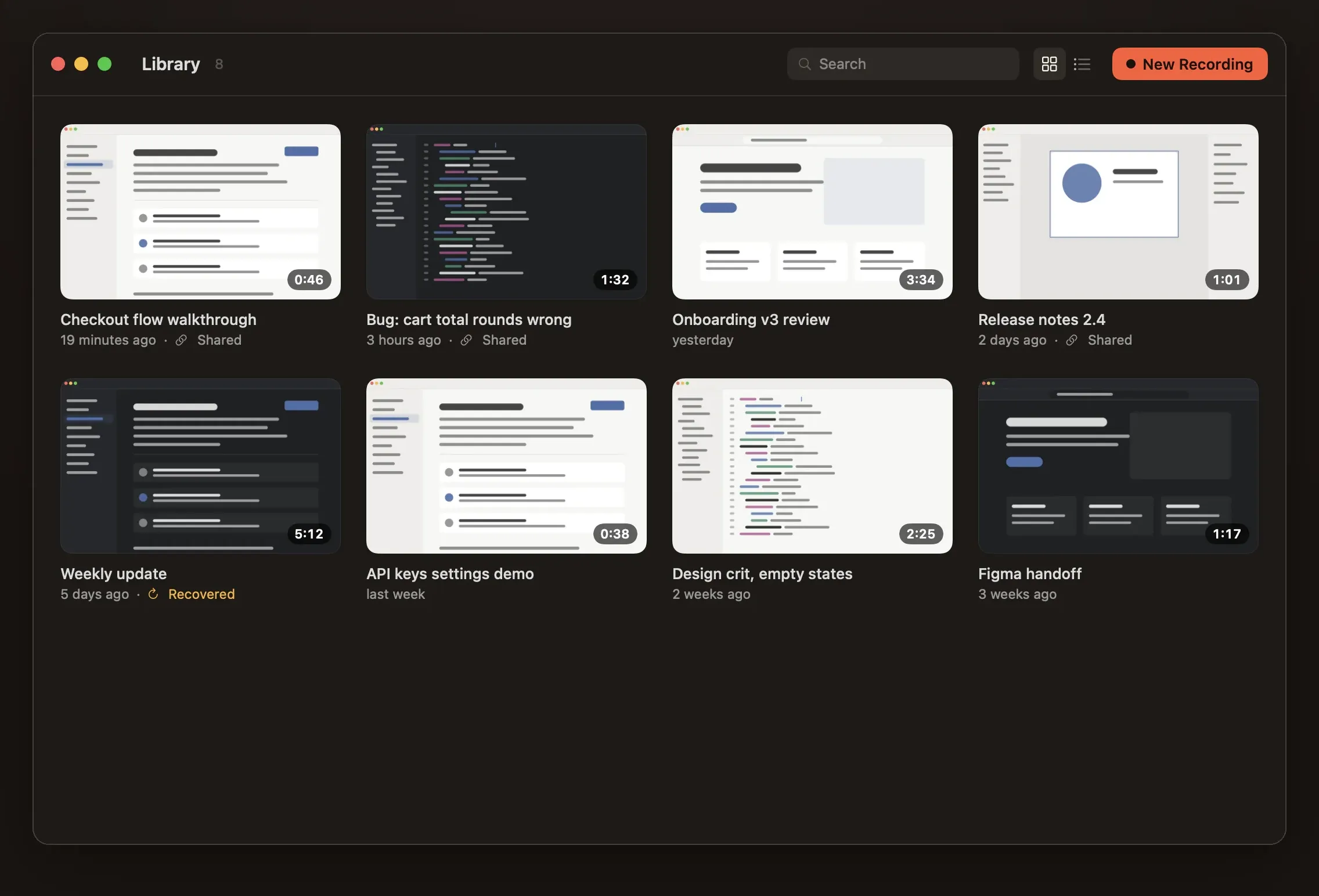Switch to list view layout
This screenshot has width=1319, height=896.
(x=1082, y=64)
